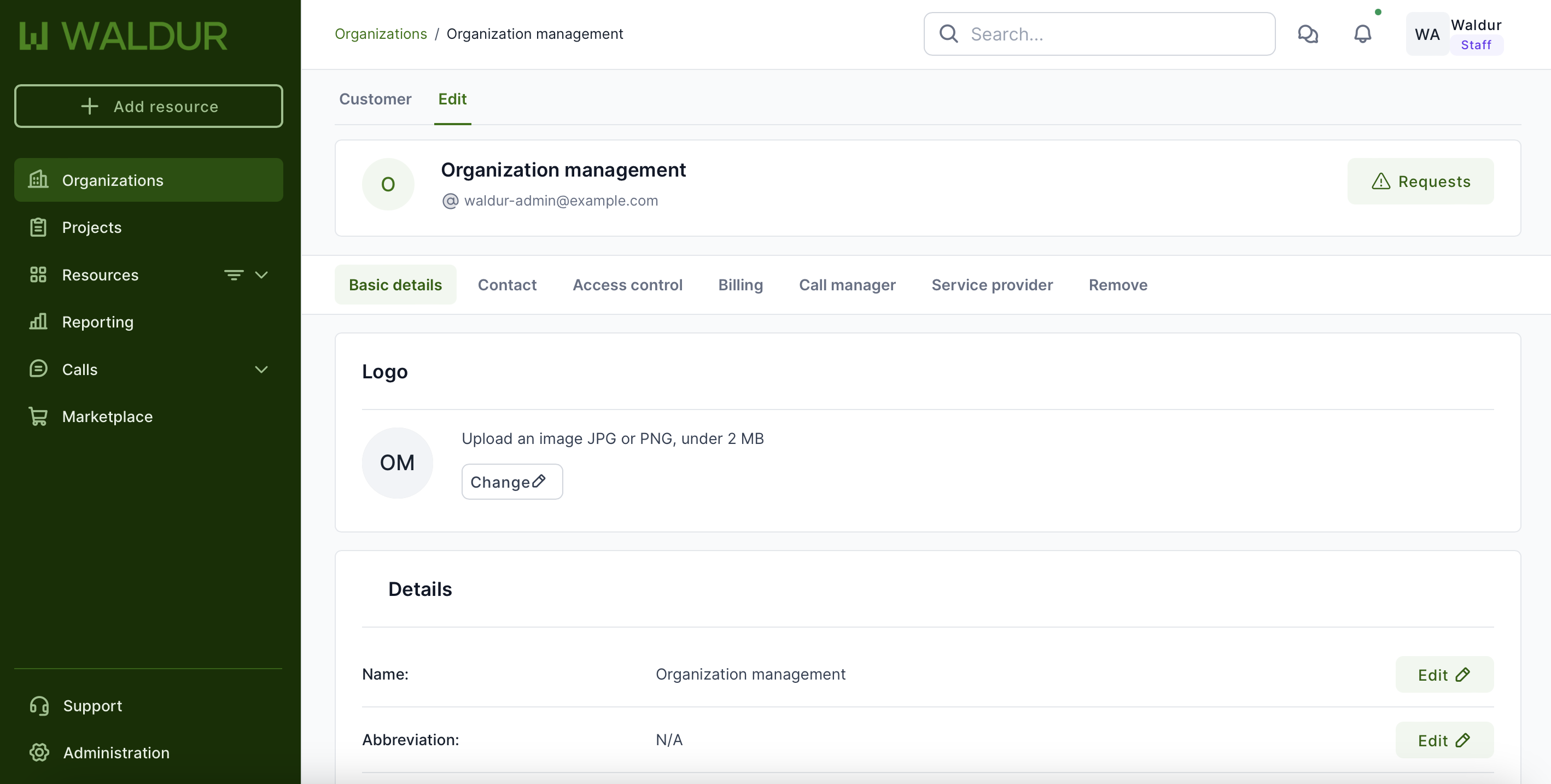Expand the Calls menu chevron
The image size is (1551, 784).
tap(261, 370)
